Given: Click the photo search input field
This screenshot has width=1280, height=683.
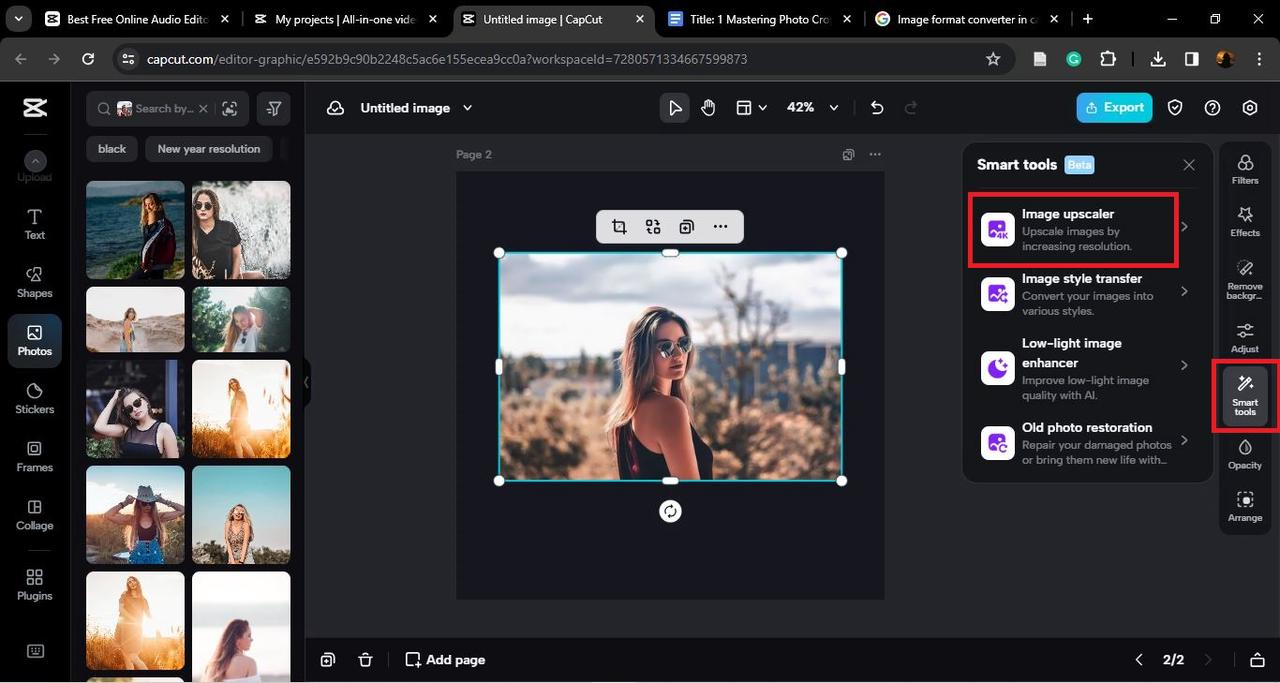Looking at the screenshot, I should coord(165,108).
